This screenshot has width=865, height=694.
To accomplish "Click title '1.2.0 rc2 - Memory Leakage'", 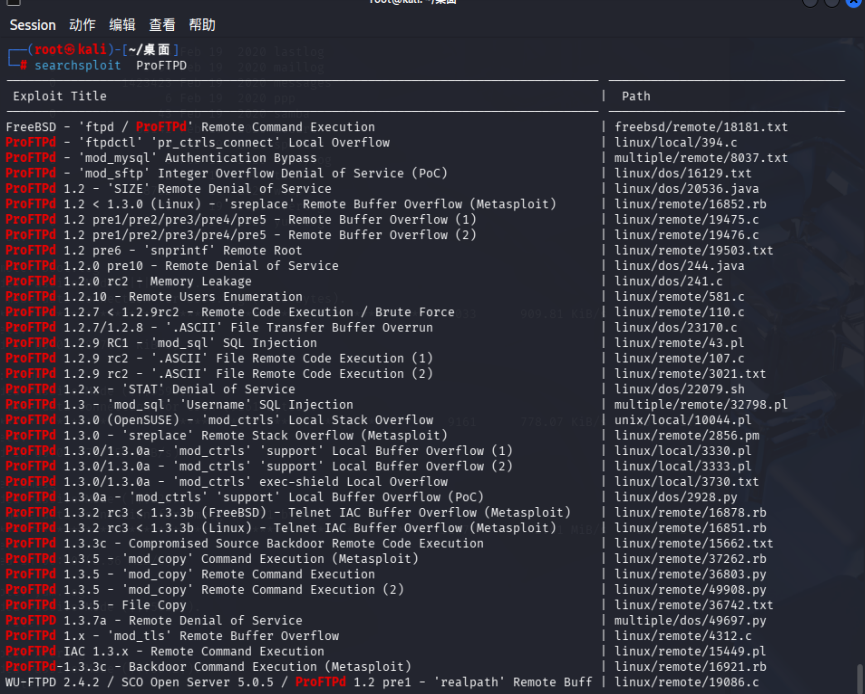I will pos(157,281).
